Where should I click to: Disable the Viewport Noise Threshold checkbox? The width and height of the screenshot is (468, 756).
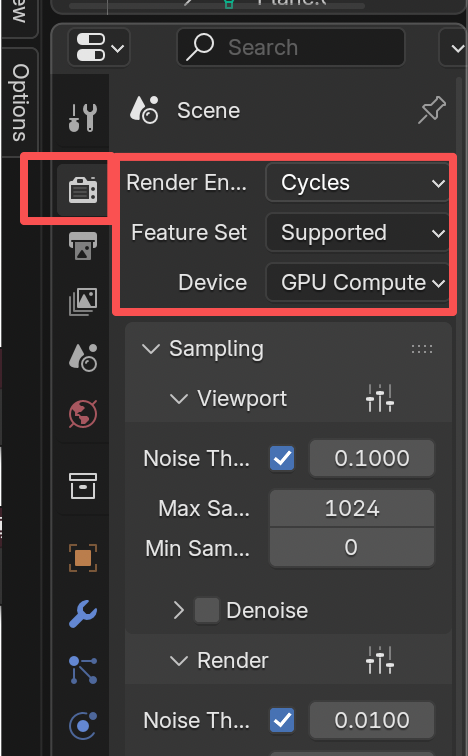(282, 458)
